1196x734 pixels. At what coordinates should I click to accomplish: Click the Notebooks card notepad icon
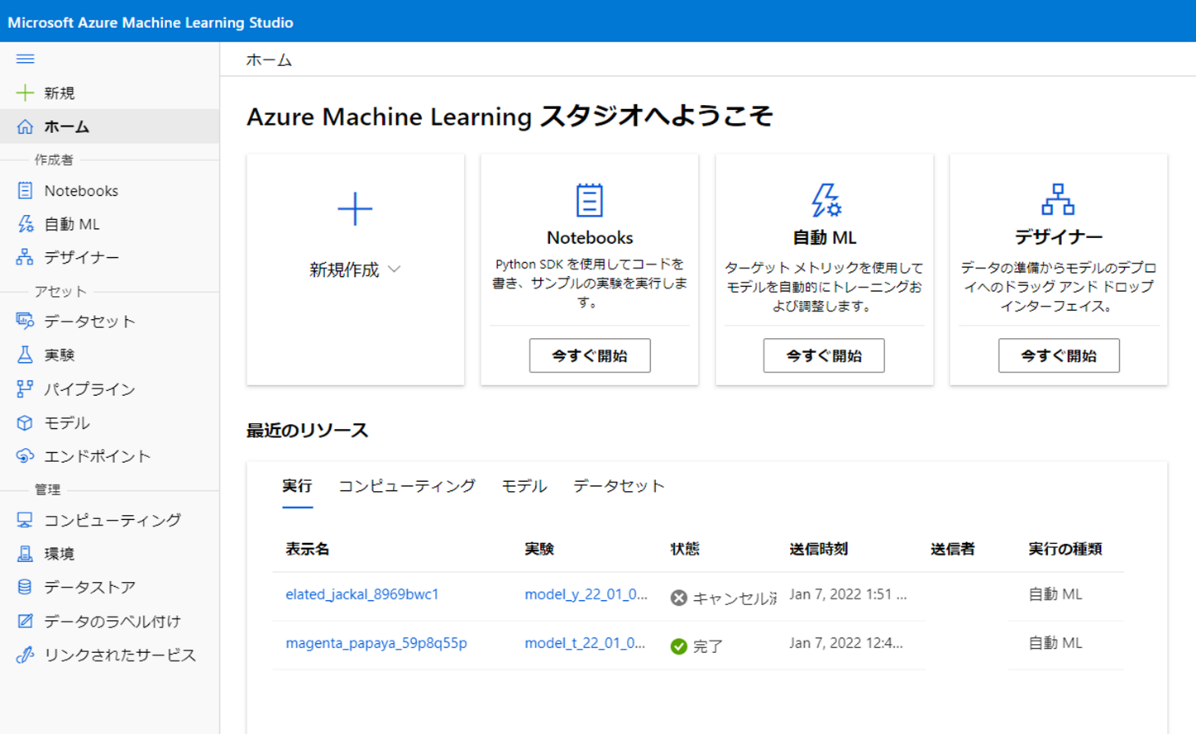point(590,201)
